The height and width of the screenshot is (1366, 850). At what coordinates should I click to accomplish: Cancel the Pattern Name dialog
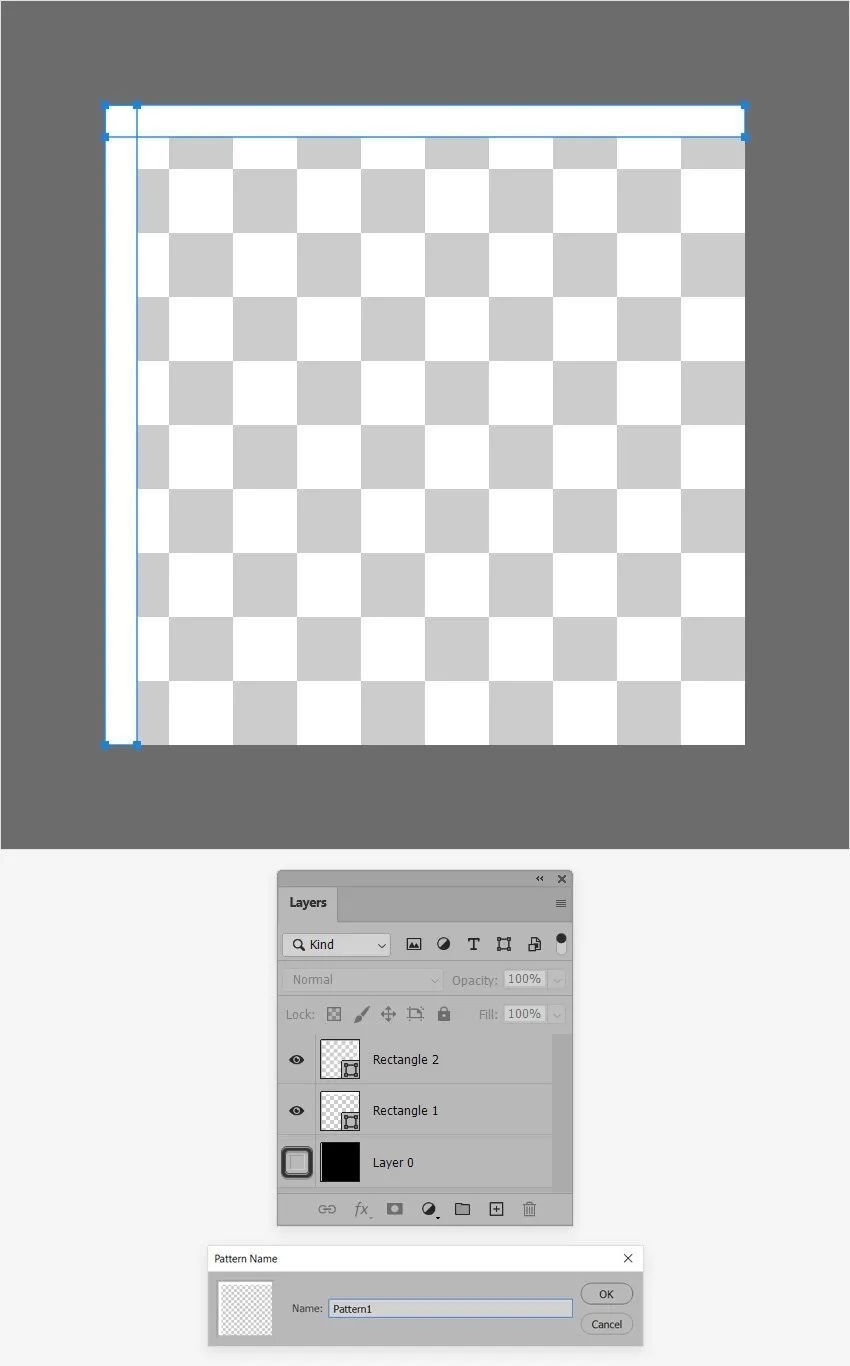(x=606, y=1324)
